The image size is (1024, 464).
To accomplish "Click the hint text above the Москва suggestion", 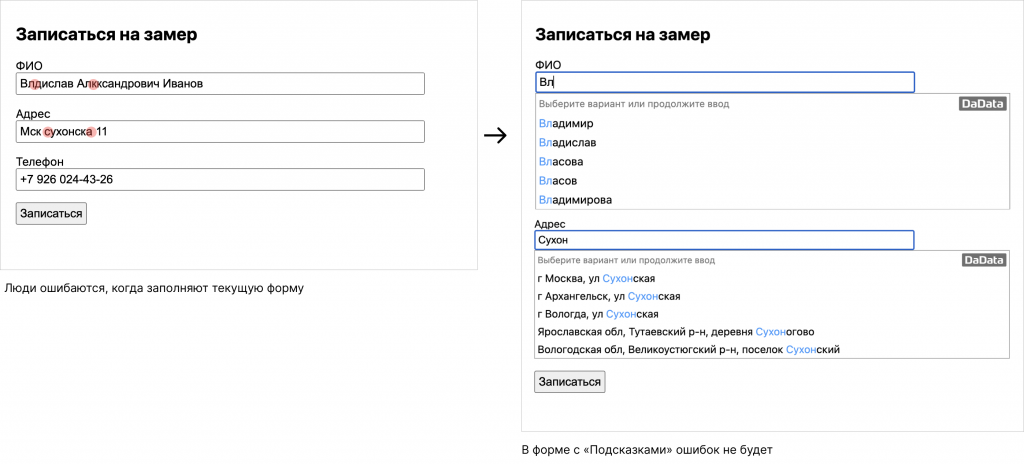I will coord(626,260).
